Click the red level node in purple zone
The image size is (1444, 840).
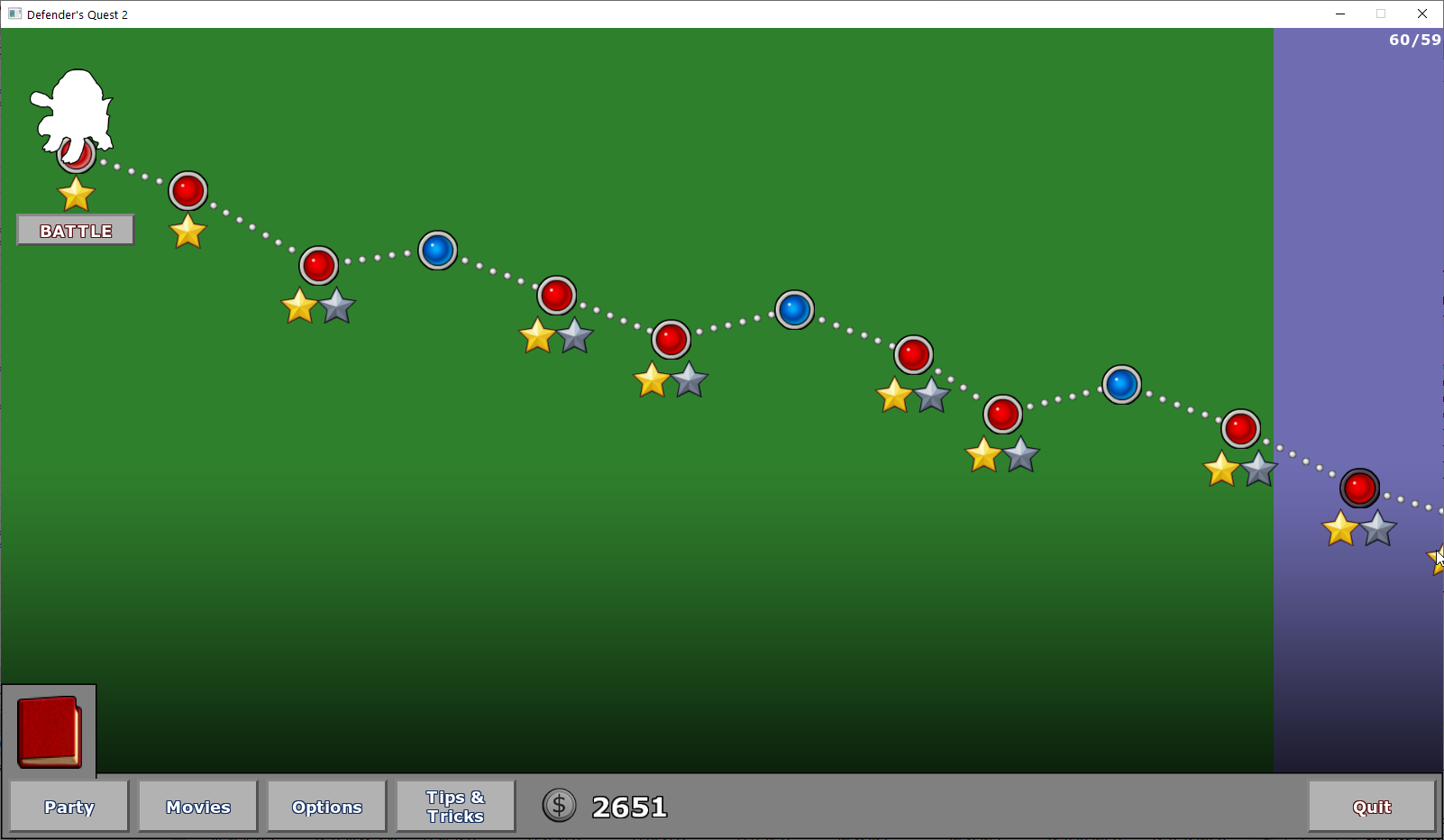click(1359, 488)
